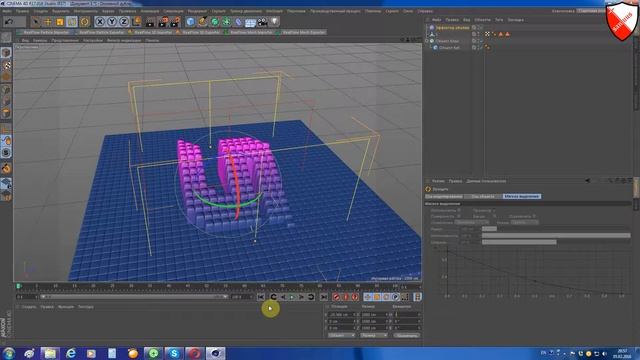Screen dimensions: 640x360
Task: Click the Floor environment icon
Action: 250,21
